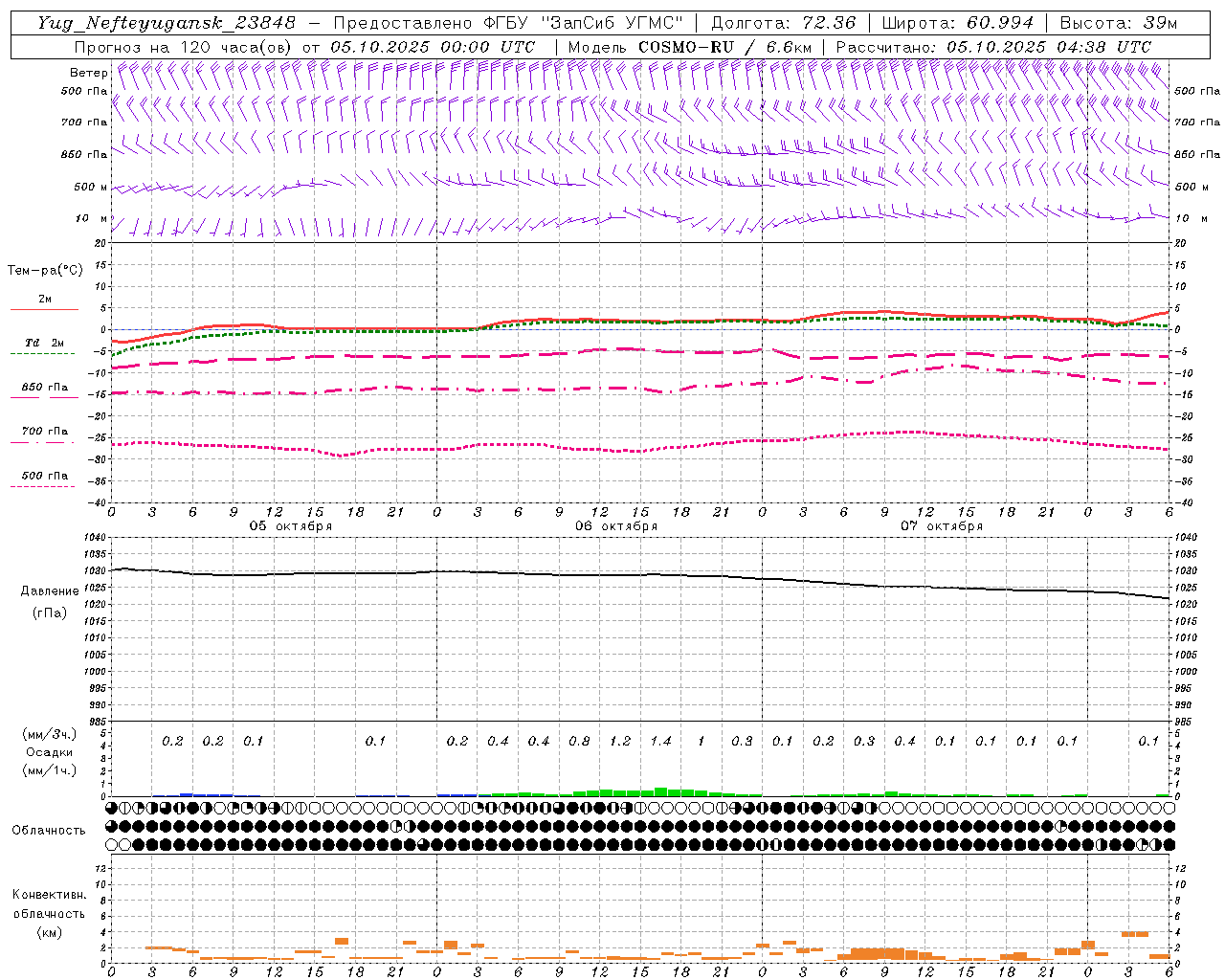Click the red solid 2м legend line
The width and height of the screenshot is (1225, 980).
[x=44, y=309]
